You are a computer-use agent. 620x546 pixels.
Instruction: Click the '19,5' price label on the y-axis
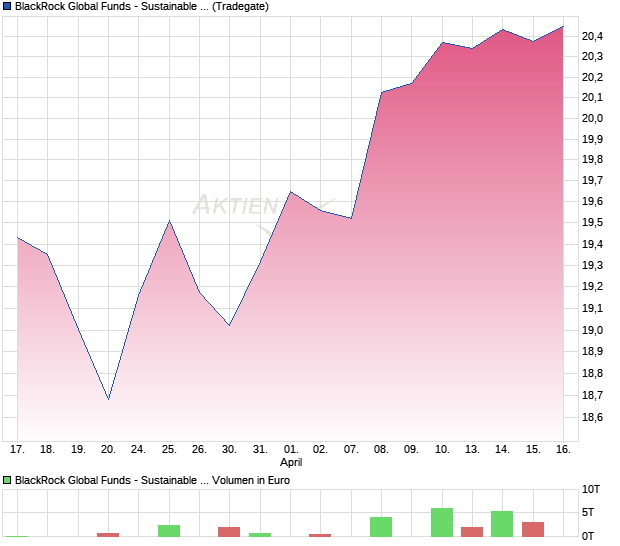[x=592, y=223]
